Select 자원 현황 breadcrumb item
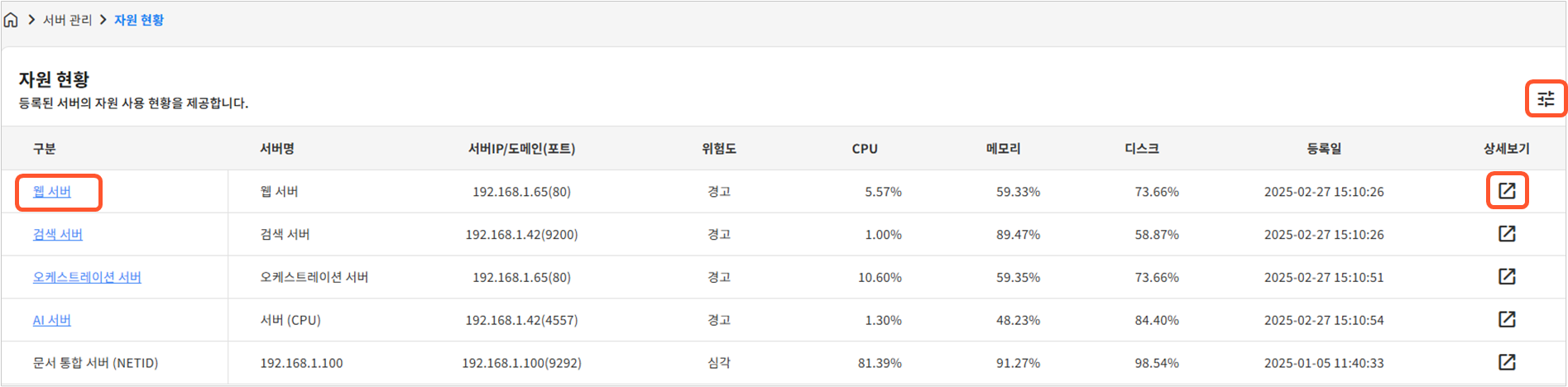The height and width of the screenshot is (387, 1568). pyautogui.click(x=139, y=20)
